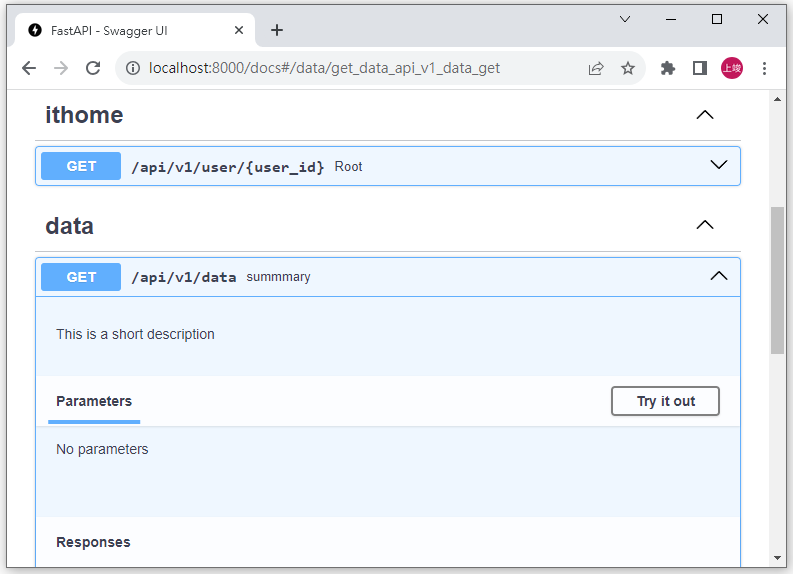
Task: Select the Parameters tab
Action: pos(94,401)
